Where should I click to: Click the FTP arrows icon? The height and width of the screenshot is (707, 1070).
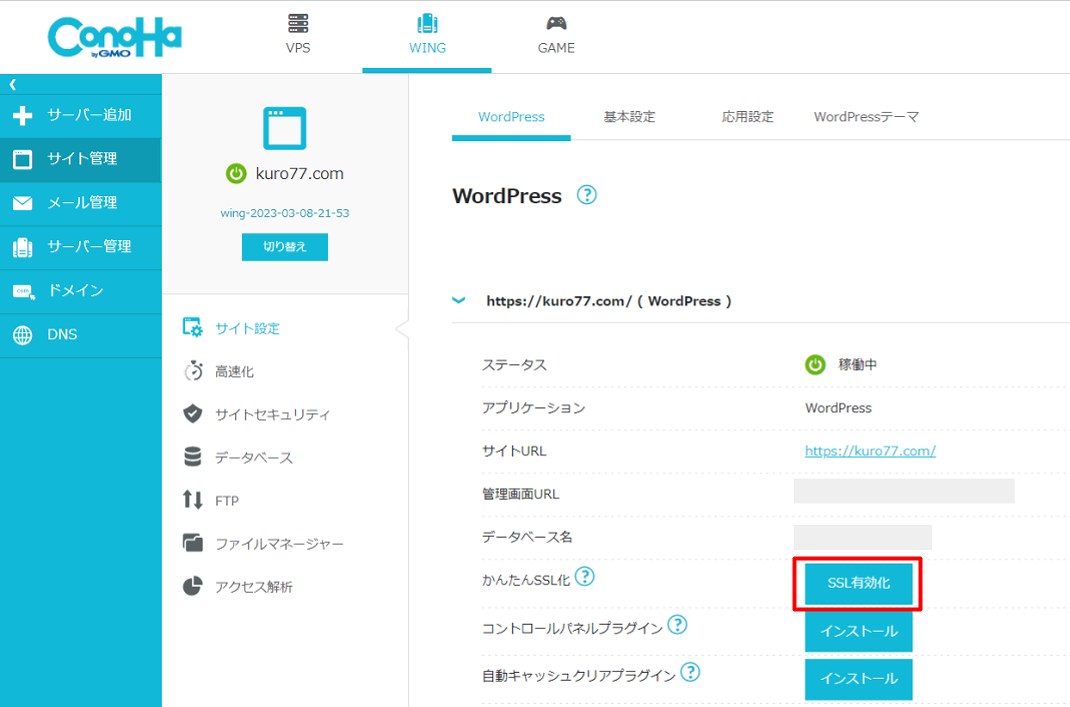192,500
